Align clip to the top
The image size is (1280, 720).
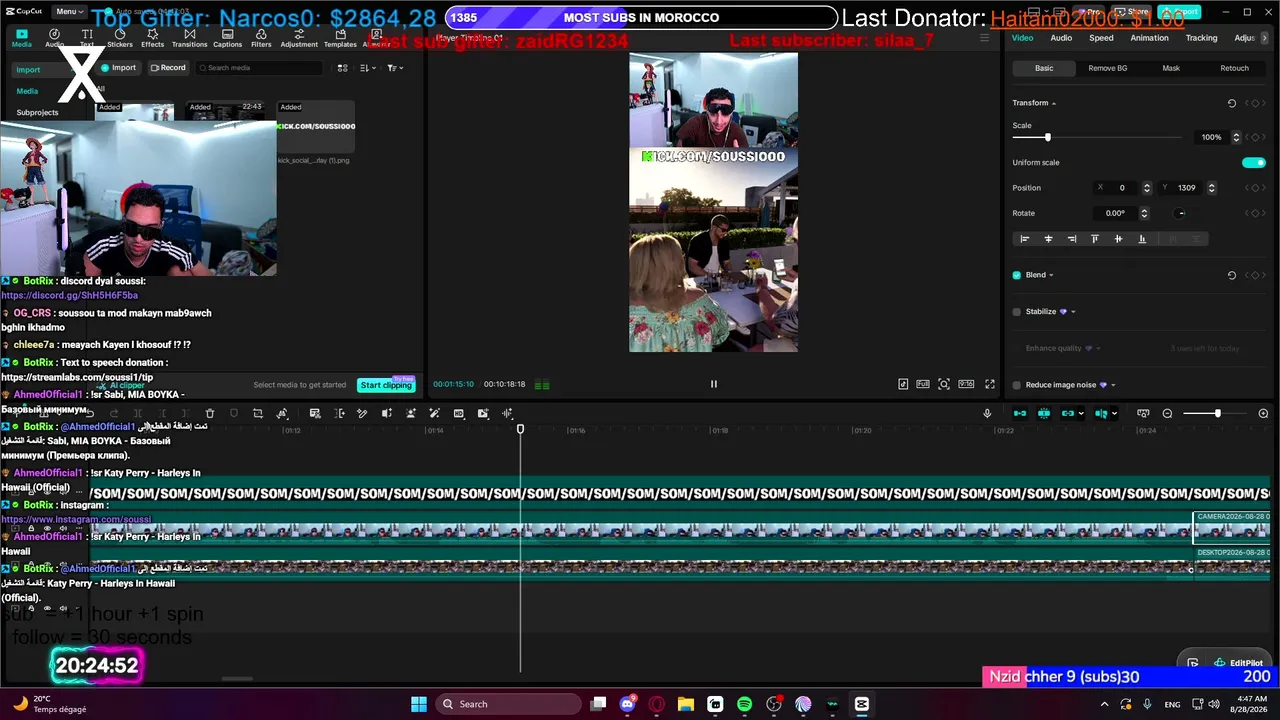pyautogui.click(x=1095, y=239)
